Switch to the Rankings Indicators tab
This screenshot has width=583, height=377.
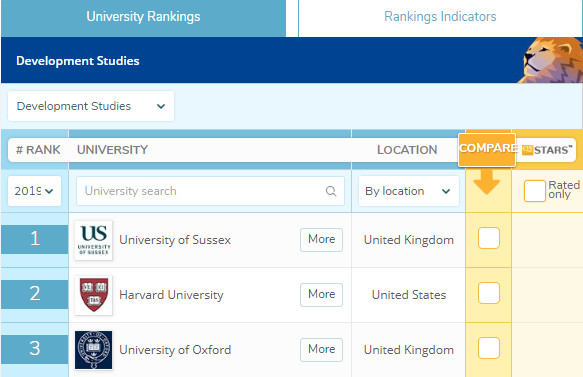[x=440, y=17]
